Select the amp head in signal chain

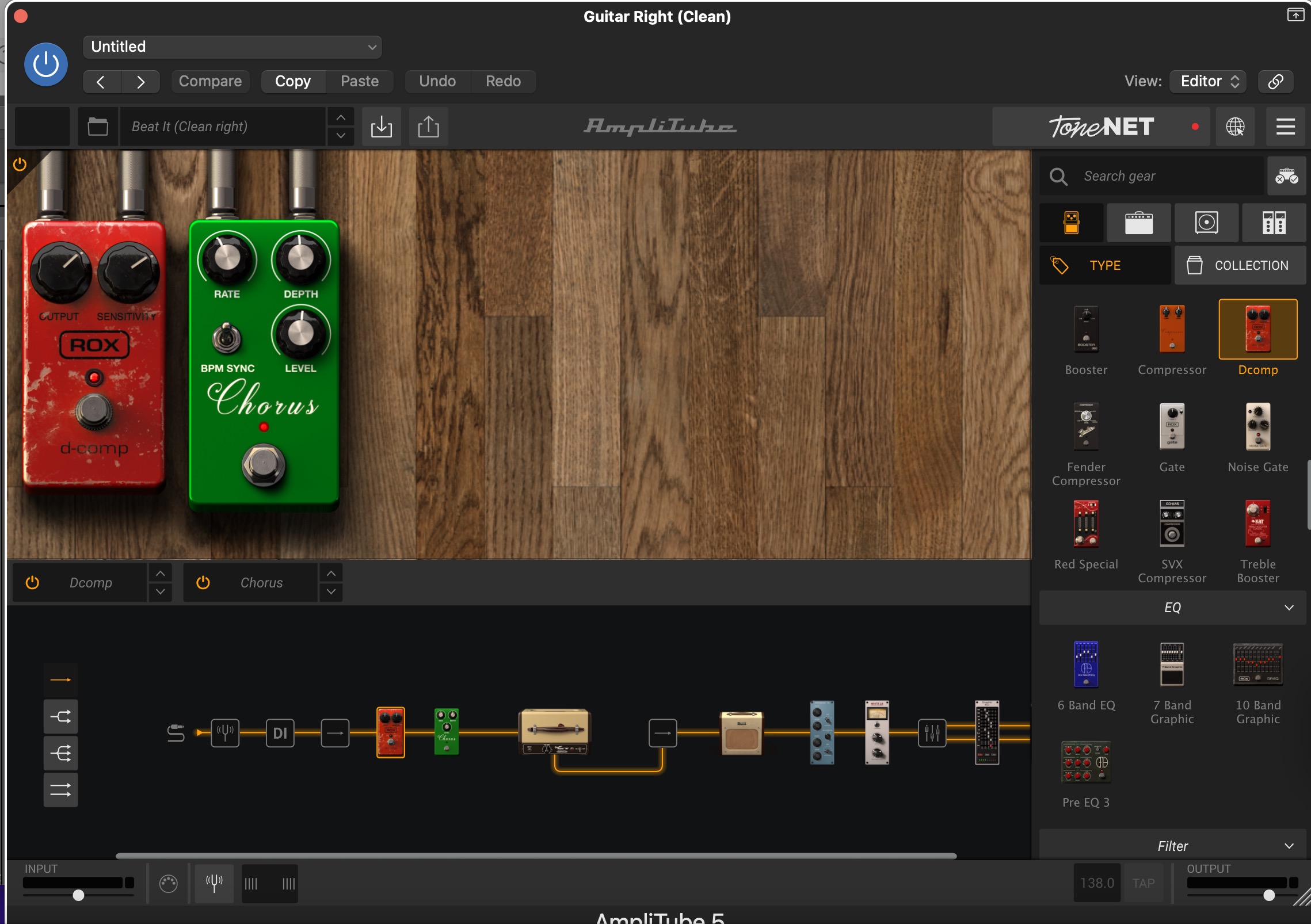pos(554,732)
